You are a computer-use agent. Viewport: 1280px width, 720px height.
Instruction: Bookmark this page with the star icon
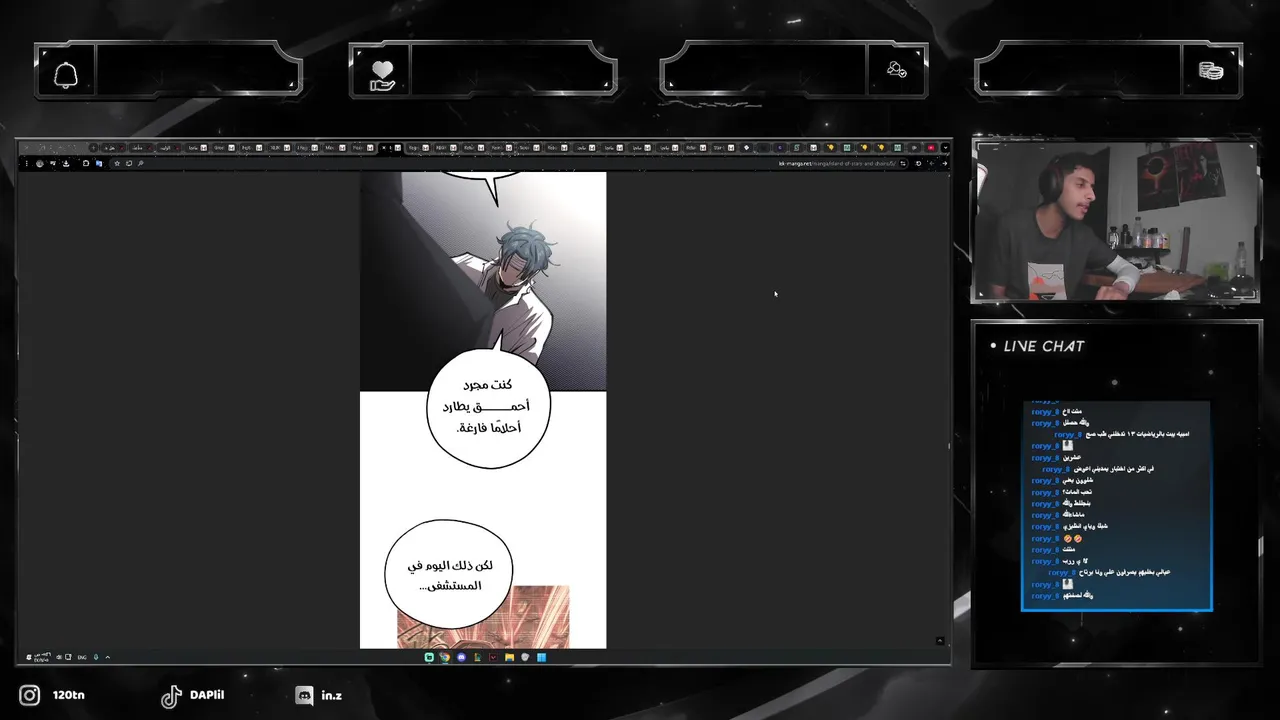click(117, 163)
